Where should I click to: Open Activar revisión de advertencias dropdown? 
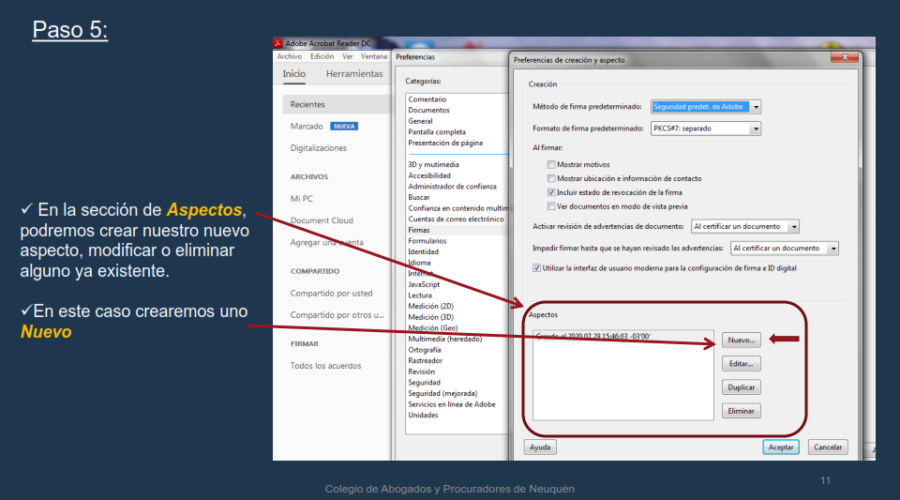tap(745, 227)
